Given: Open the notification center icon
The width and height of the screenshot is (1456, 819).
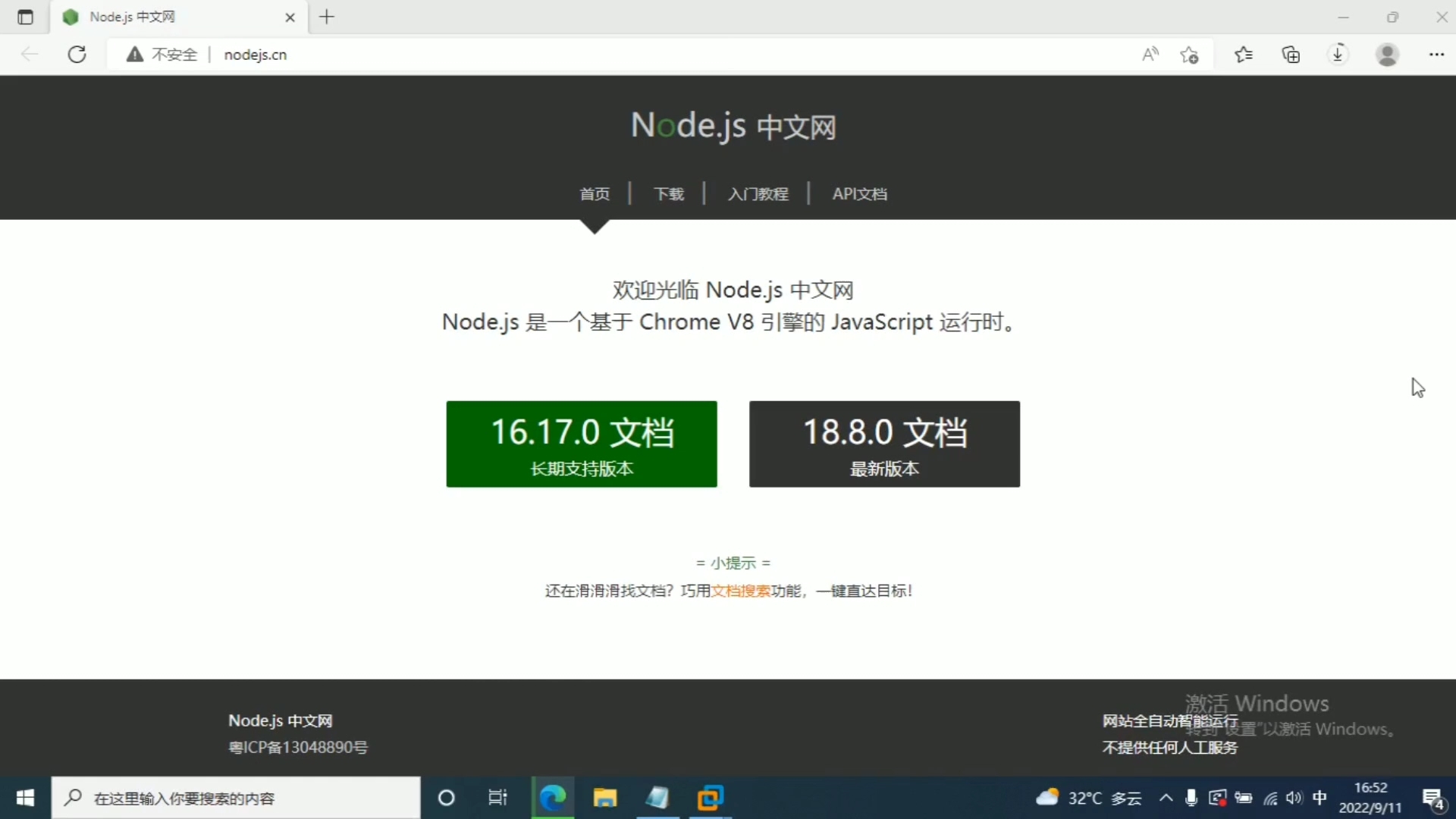Looking at the screenshot, I should [1433, 799].
